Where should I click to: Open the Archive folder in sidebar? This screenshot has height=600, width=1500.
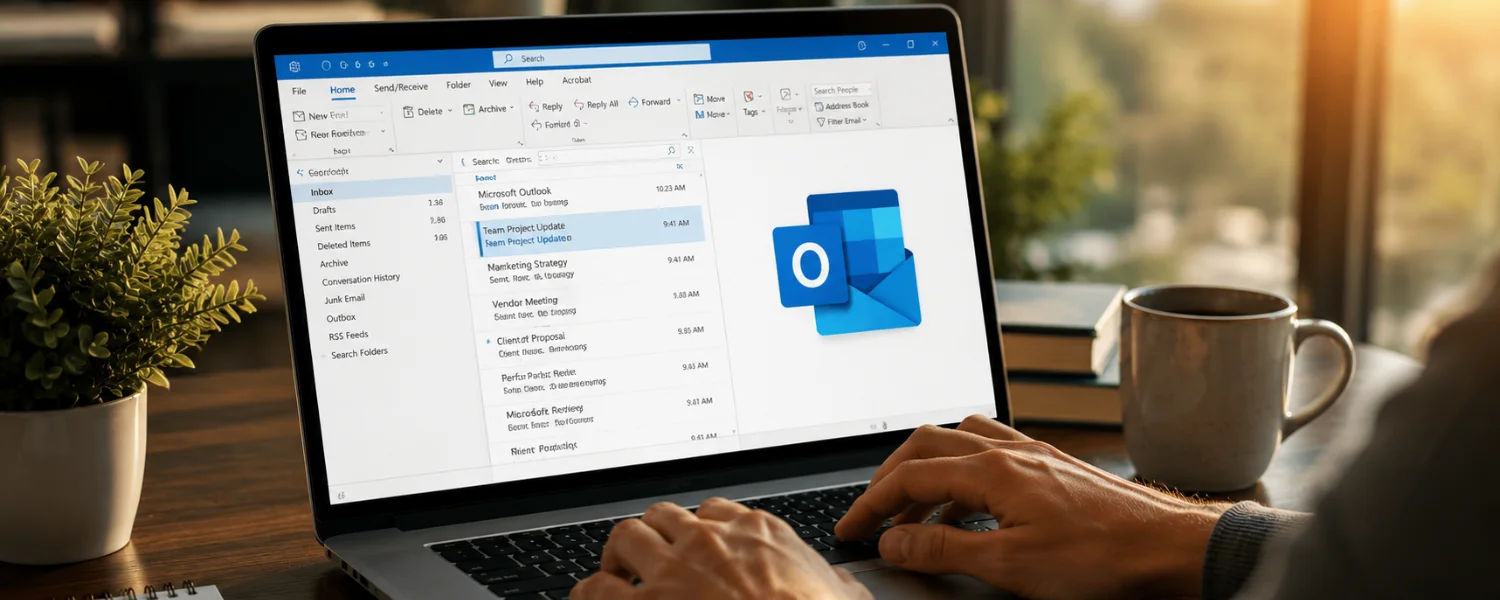(334, 264)
